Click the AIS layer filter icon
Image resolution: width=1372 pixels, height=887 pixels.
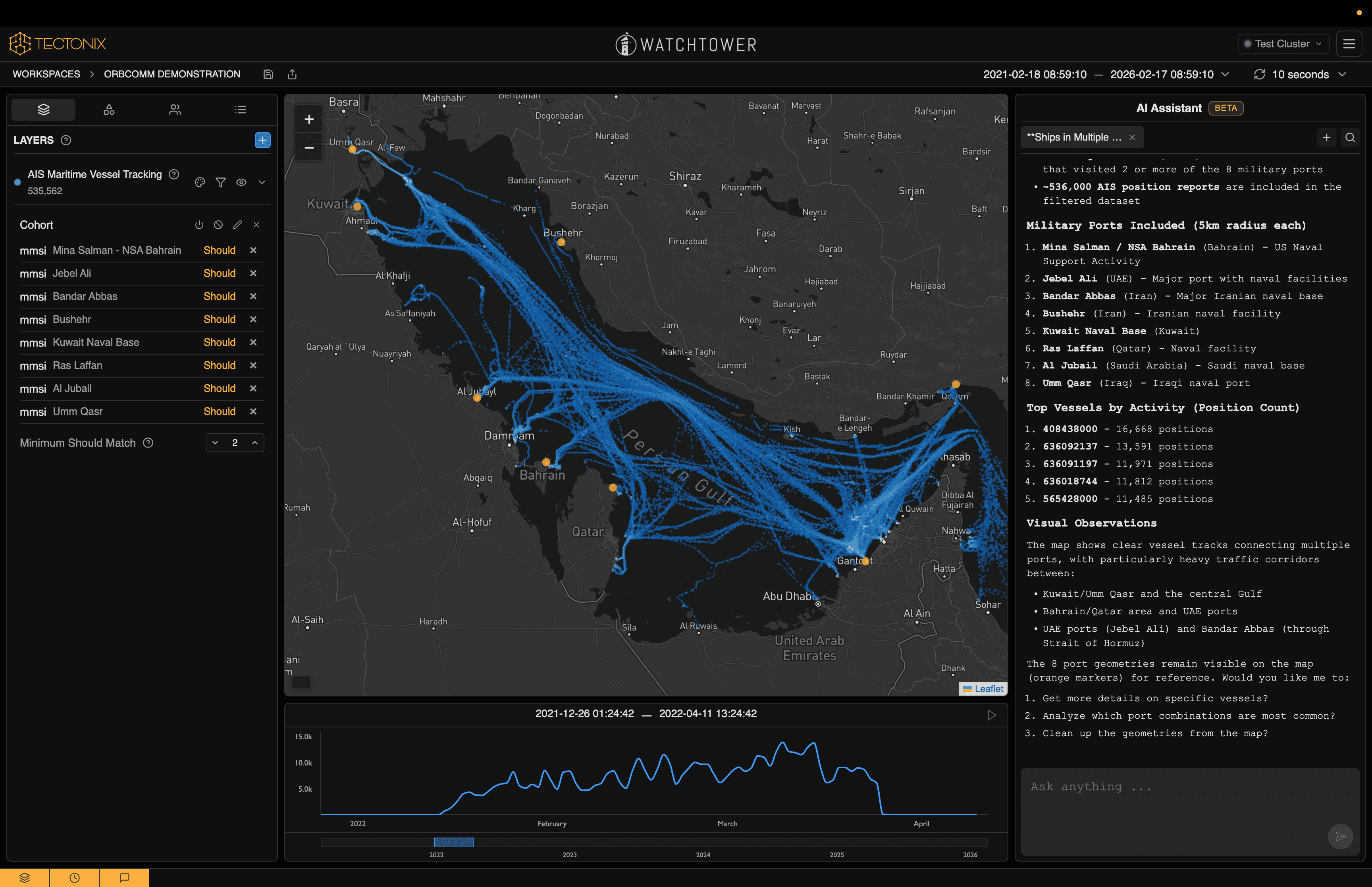(220, 182)
